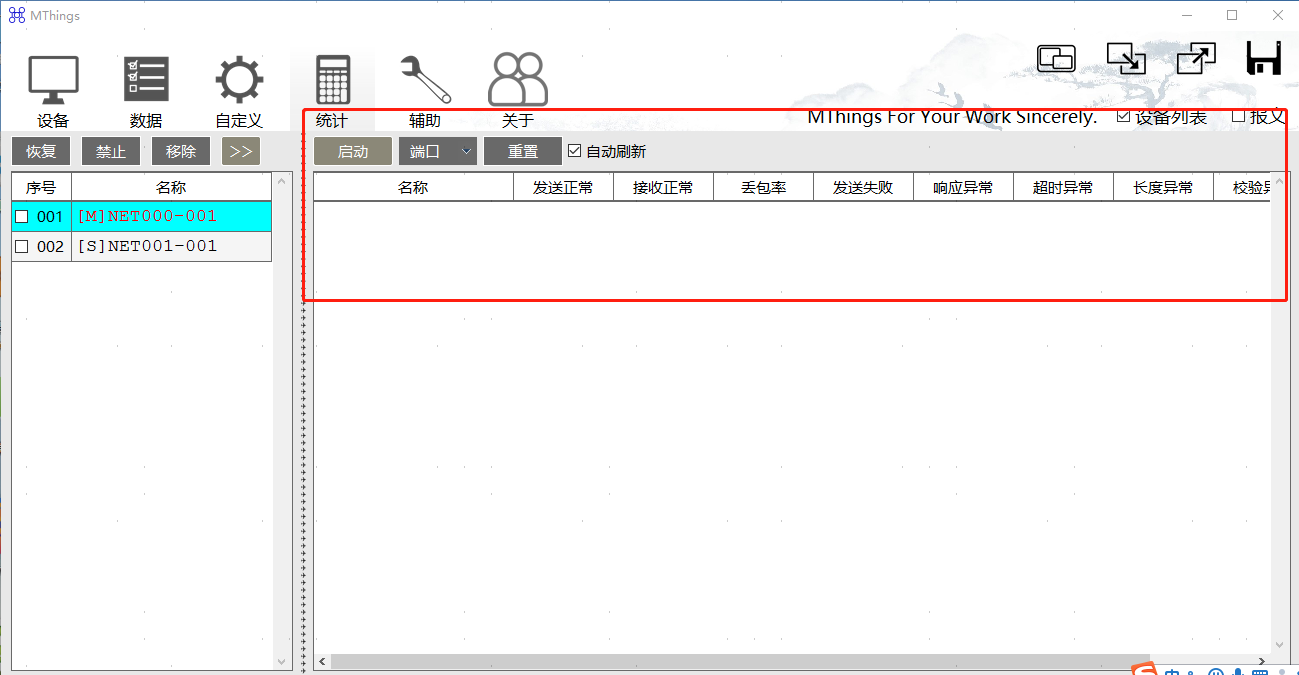Click the 自定义 gear icon
The height and width of the screenshot is (675, 1299).
click(x=239, y=80)
